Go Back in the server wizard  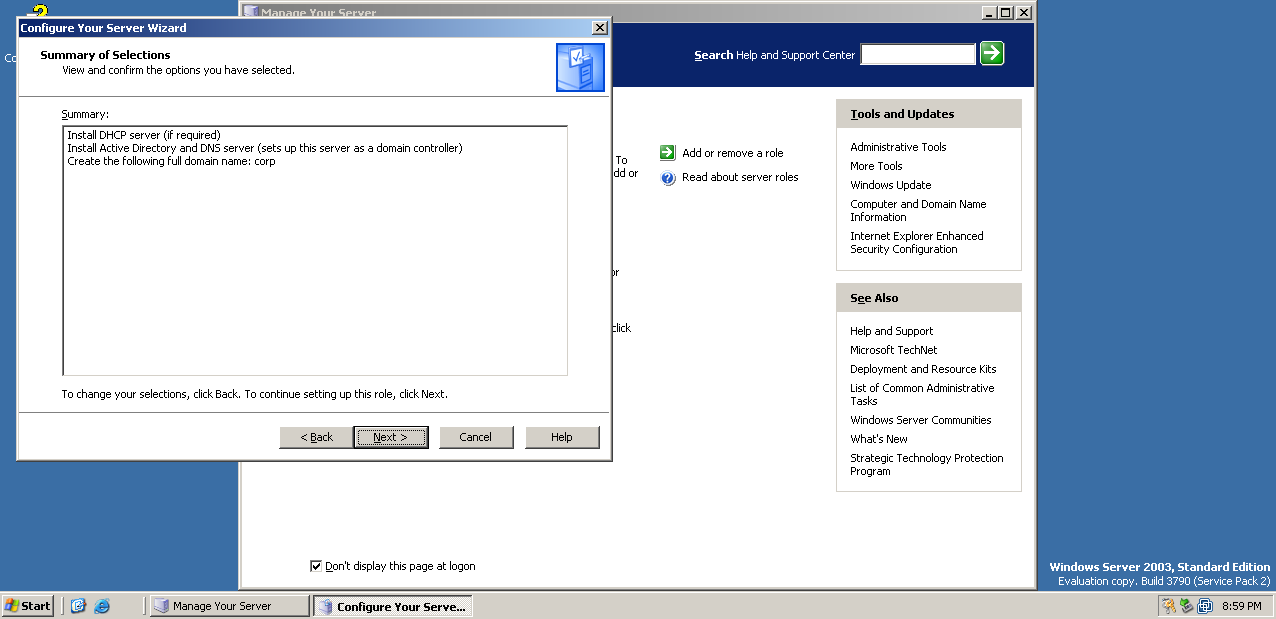[x=316, y=437]
